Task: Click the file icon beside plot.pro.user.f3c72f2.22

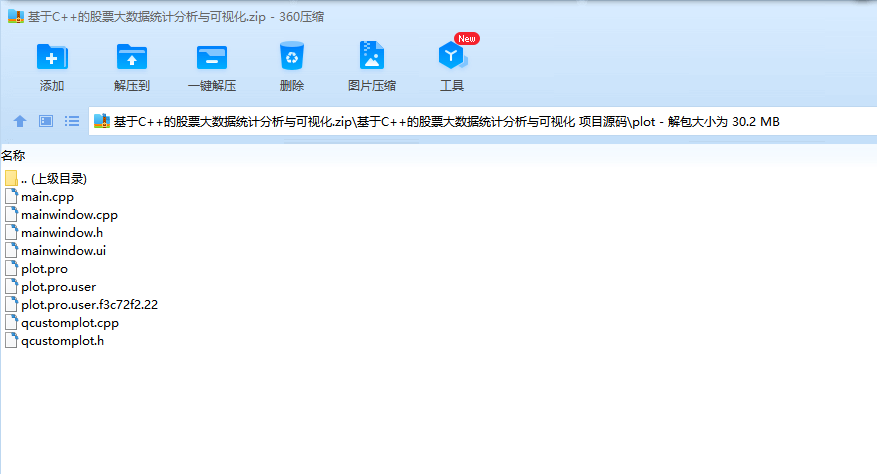Action: pyautogui.click(x=11, y=304)
